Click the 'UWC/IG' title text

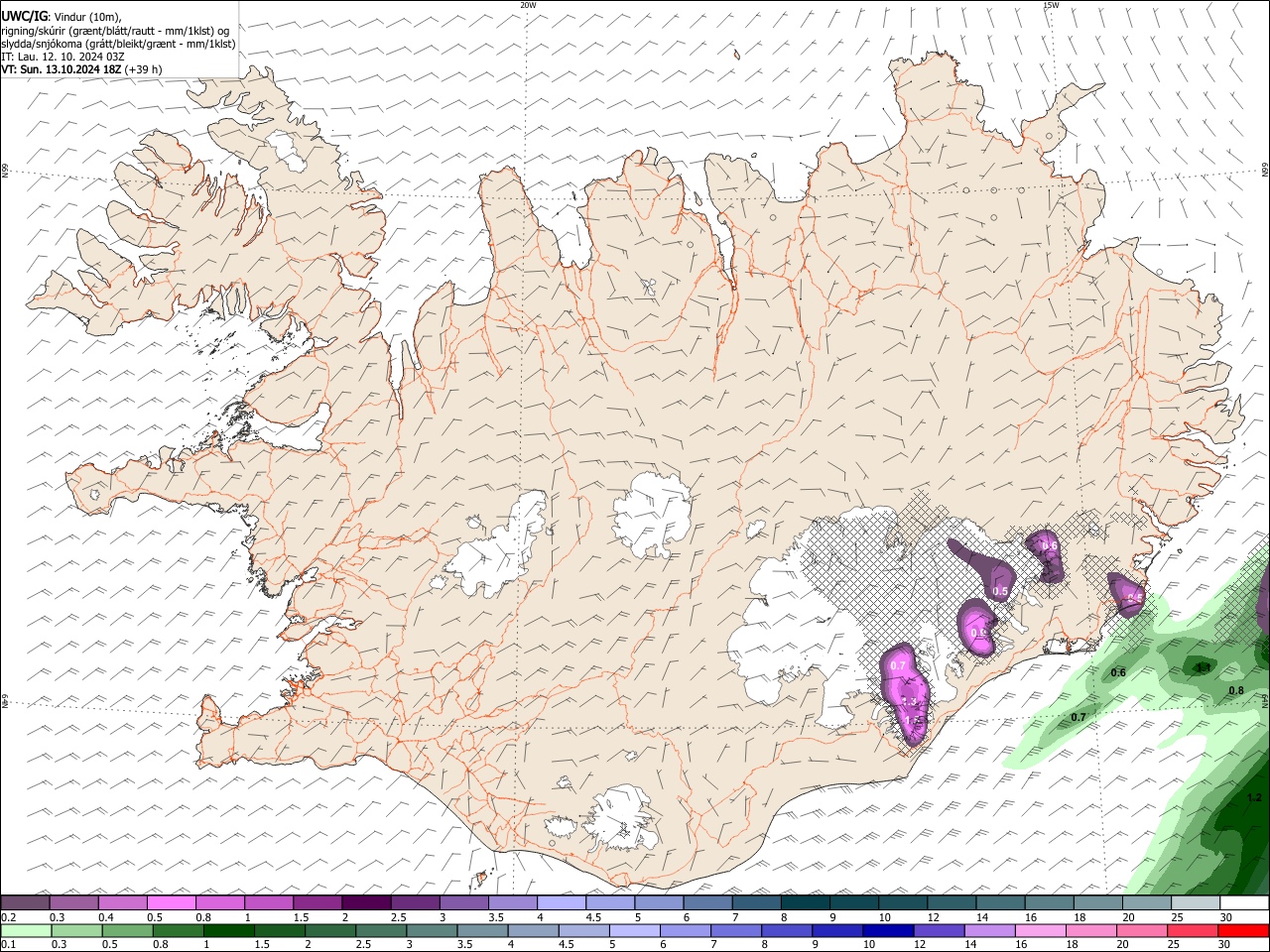coord(23,17)
